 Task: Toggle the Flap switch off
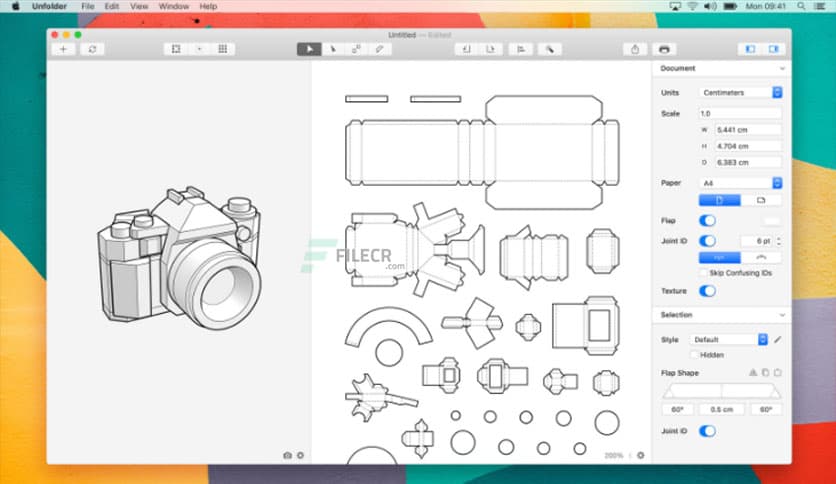click(707, 220)
